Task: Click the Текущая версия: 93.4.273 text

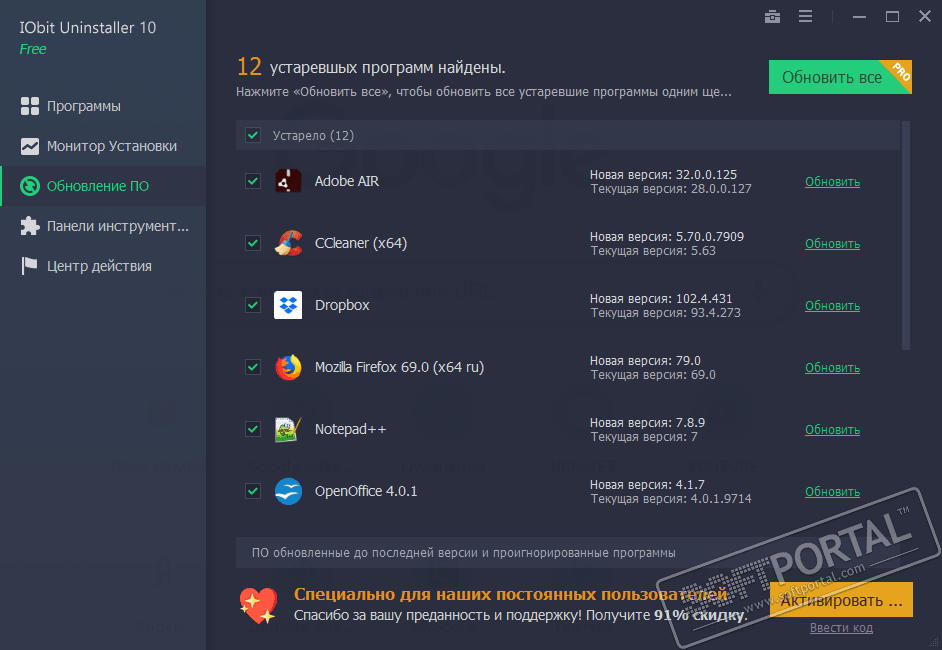Action: coord(666,312)
